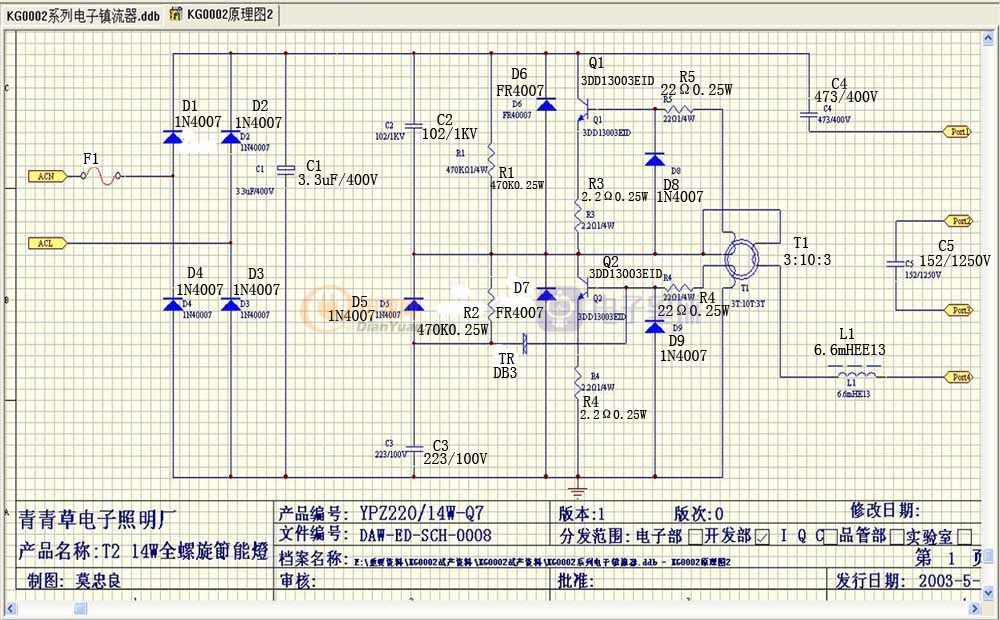Pick the C5 152/1250V capacitor symbol

click(896, 263)
